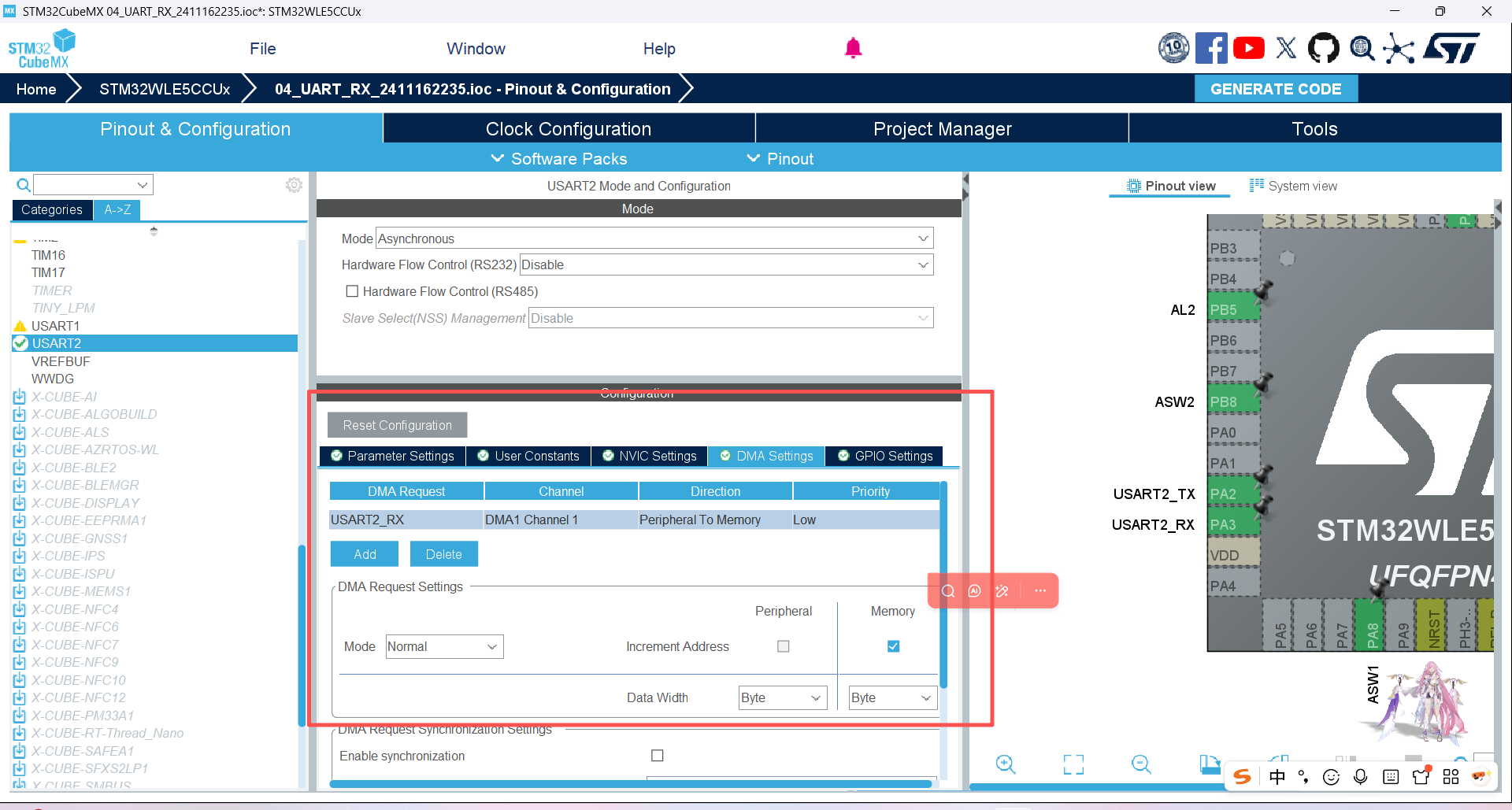Click the GENERATE CODE button
The image size is (1512, 810).
click(x=1276, y=89)
